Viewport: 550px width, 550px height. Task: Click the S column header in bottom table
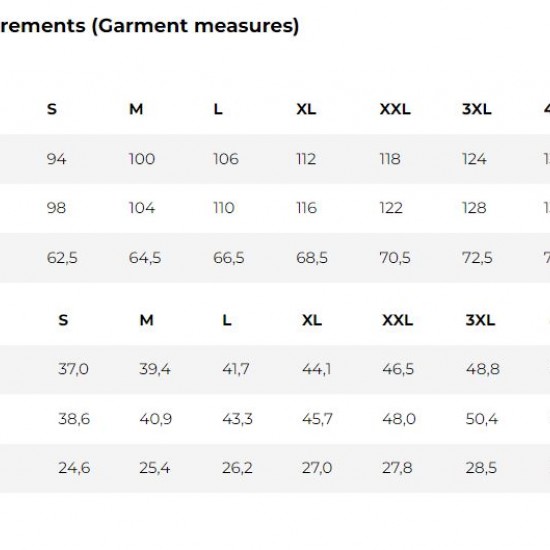click(63, 320)
